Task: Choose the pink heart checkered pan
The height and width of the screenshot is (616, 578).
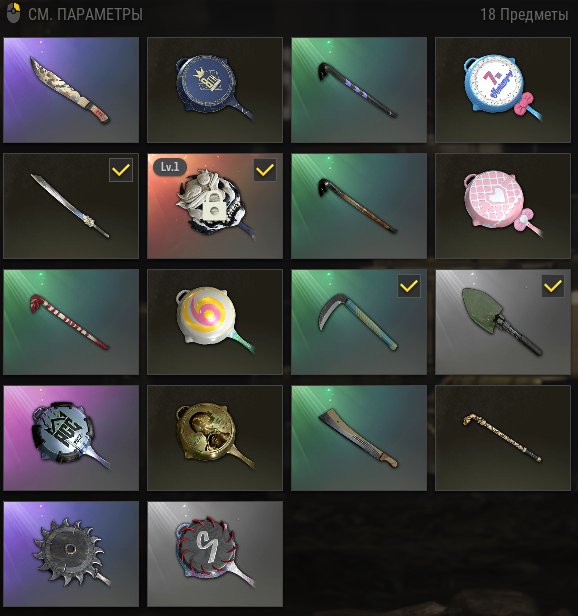Action: (503, 206)
